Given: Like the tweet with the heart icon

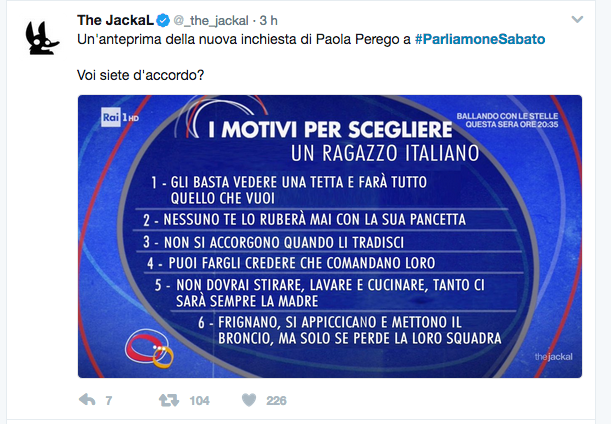Looking at the screenshot, I should (248, 400).
